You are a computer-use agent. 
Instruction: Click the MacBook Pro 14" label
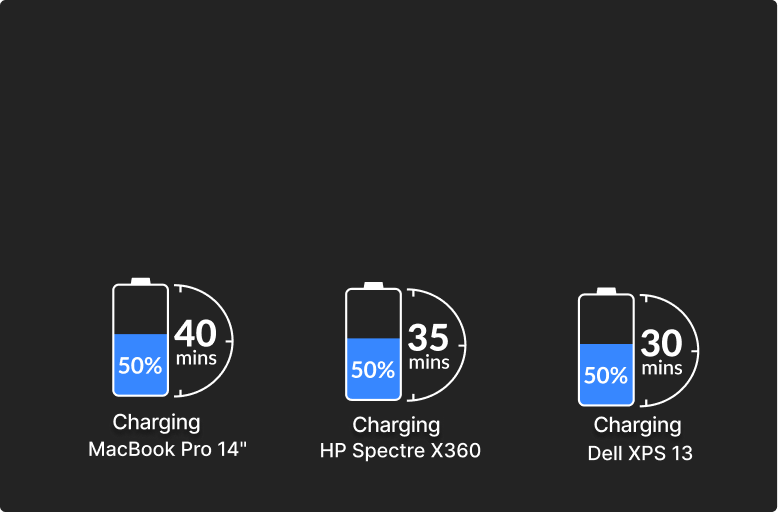click(168, 449)
